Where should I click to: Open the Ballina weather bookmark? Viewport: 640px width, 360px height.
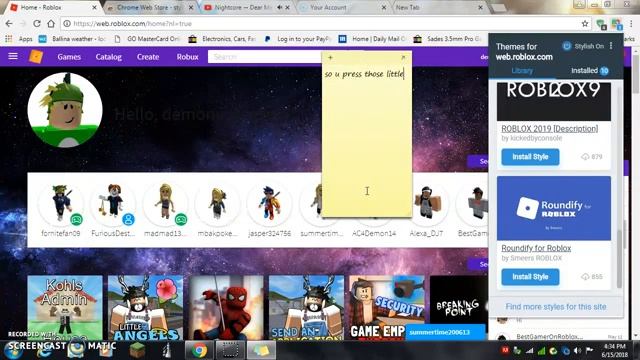coord(72,39)
